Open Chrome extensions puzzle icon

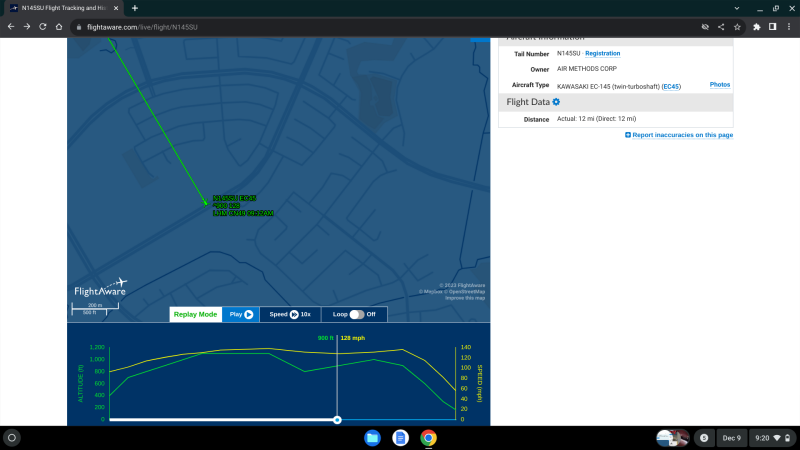click(x=756, y=26)
